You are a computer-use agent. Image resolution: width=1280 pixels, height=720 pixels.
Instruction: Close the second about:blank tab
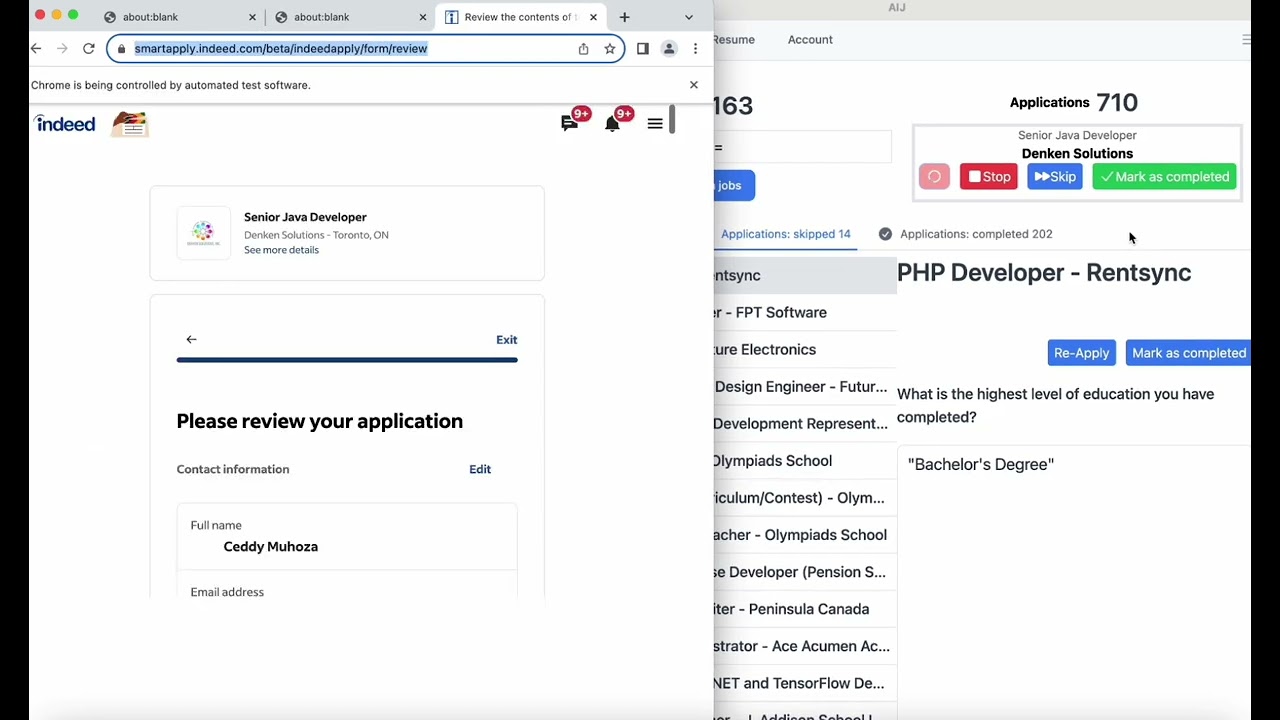tap(422, 17)
